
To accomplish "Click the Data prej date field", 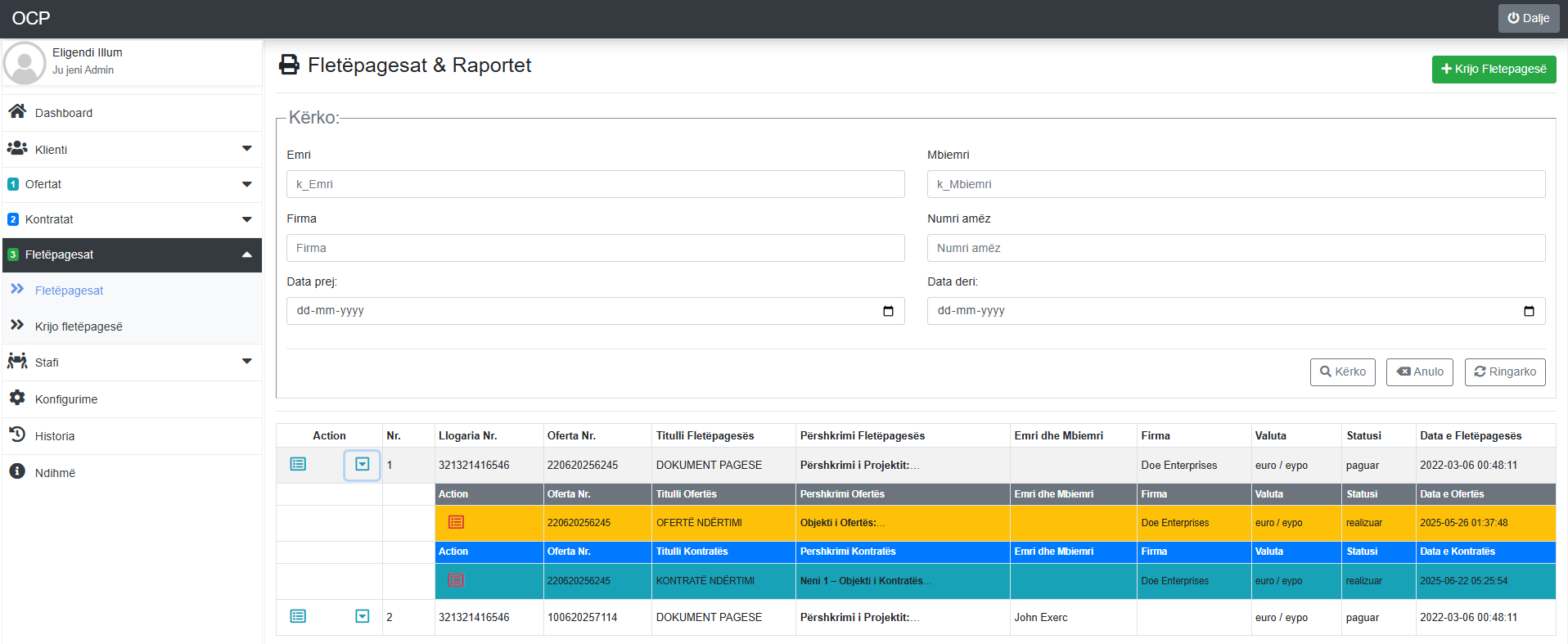I will point(596,311).
